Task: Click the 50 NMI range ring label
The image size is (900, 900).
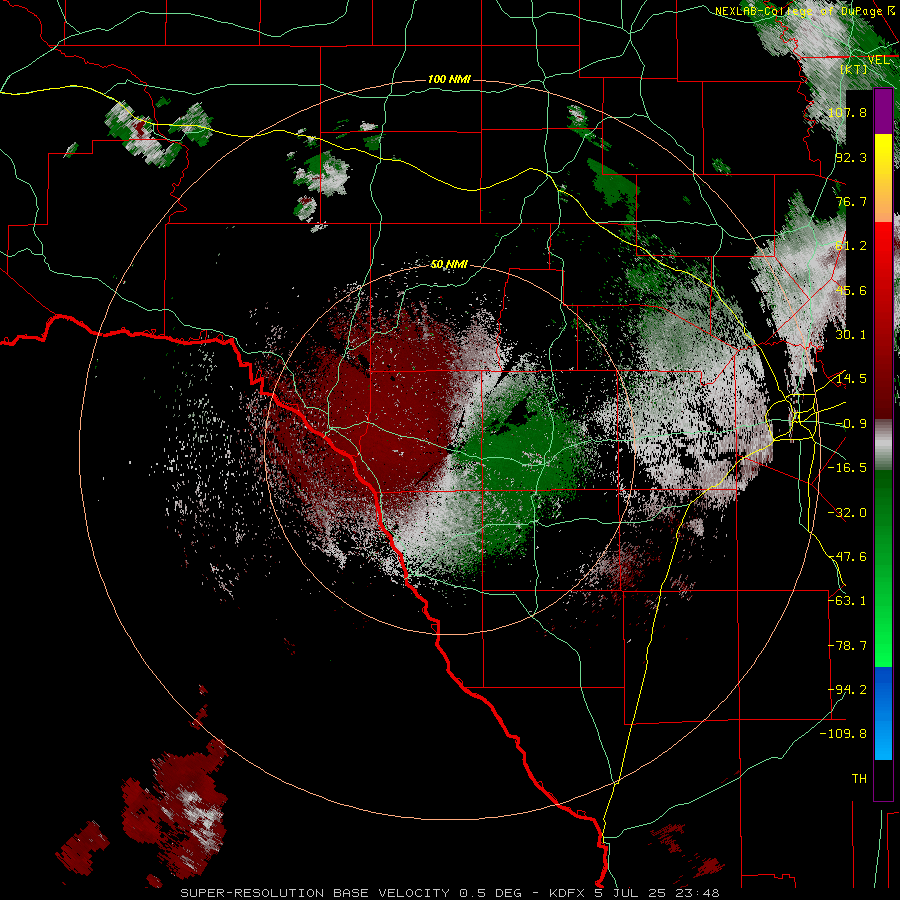Action: [449, 264]
